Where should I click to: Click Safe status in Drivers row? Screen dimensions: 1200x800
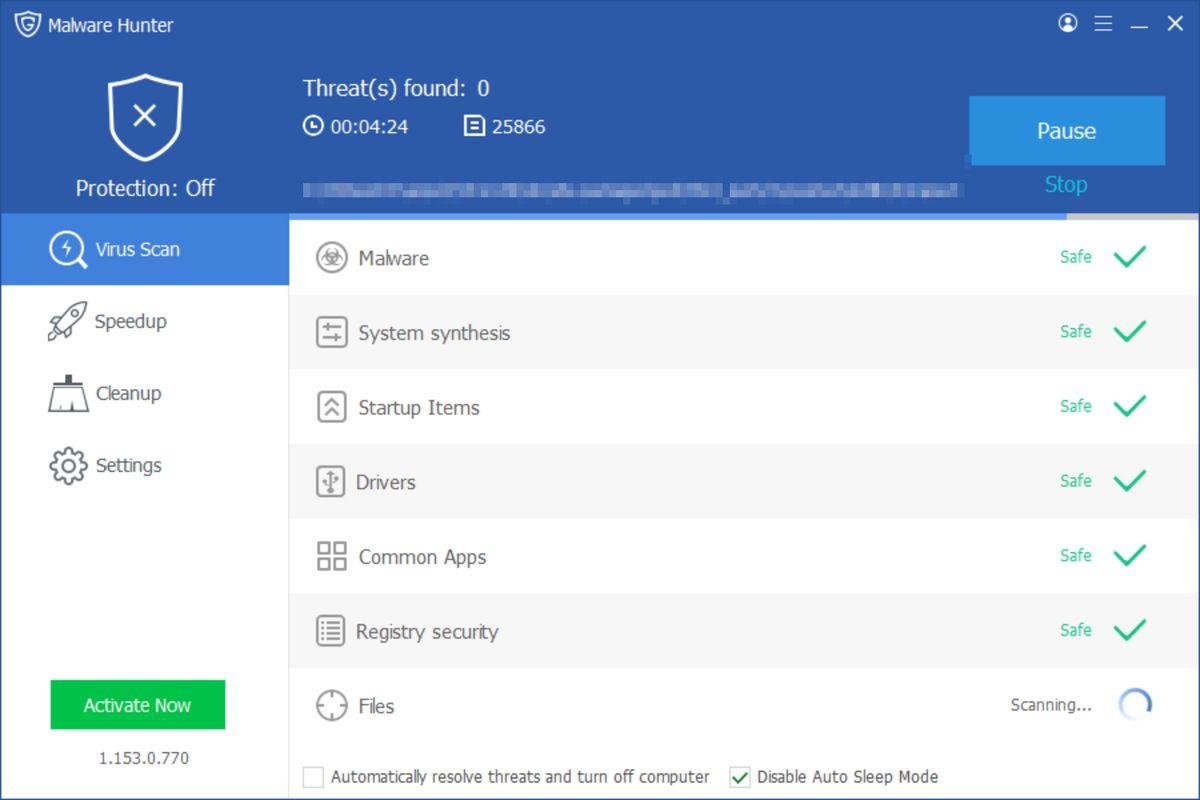click(x=1075, y=481)
